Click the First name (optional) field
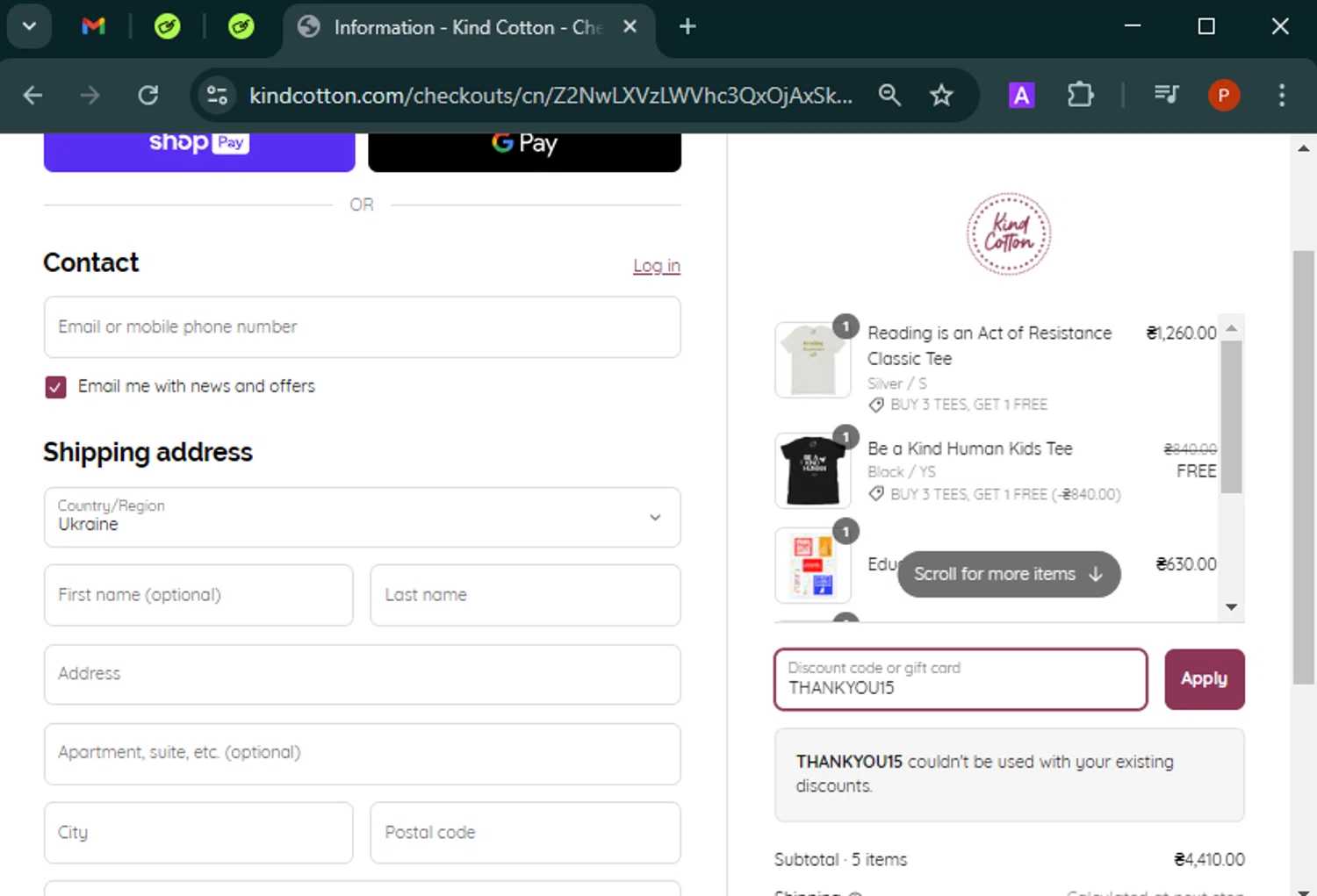Screen dimensions: 1317x896 (198, 595)
